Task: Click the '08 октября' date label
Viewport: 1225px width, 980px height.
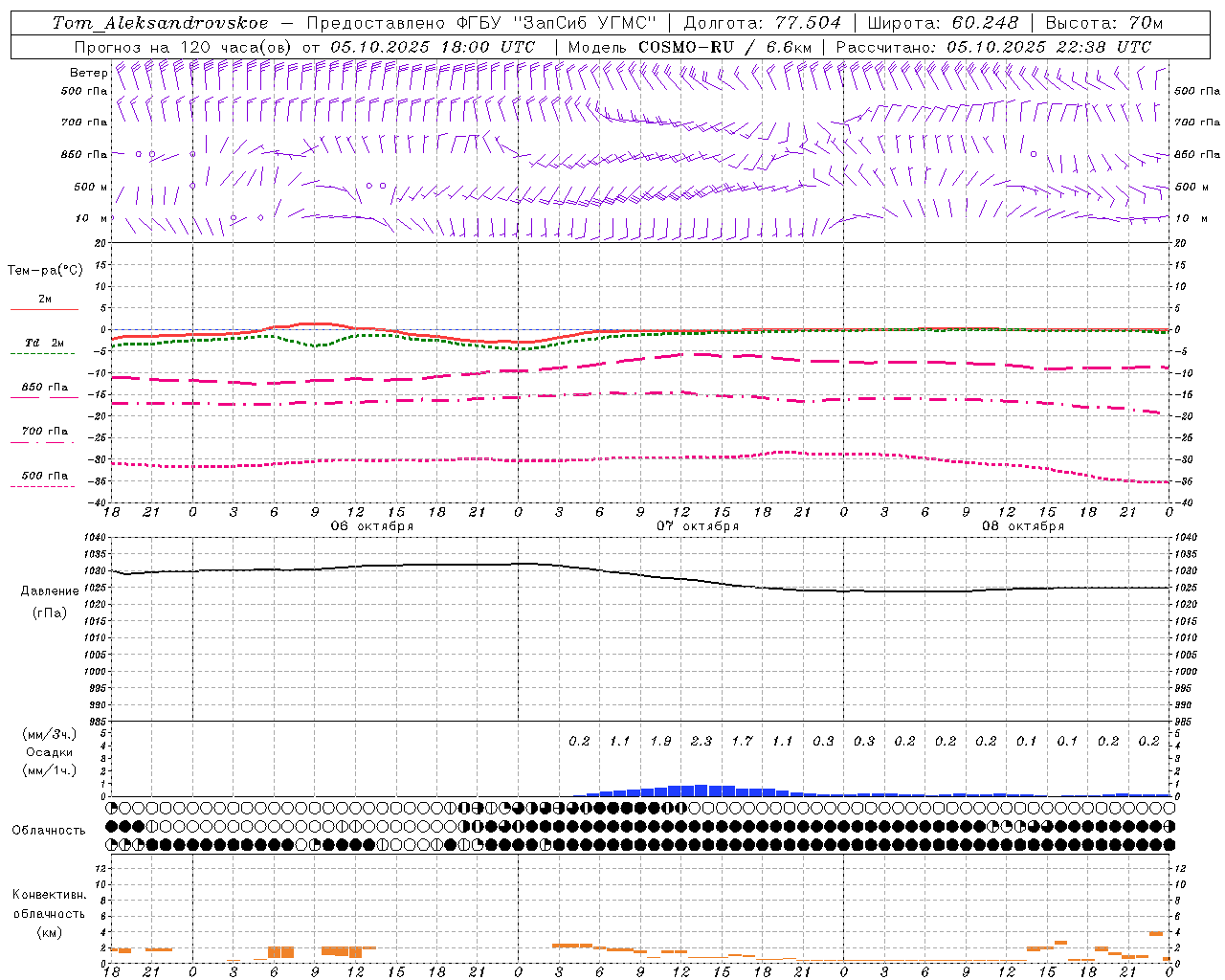Action: [1023, 526]
